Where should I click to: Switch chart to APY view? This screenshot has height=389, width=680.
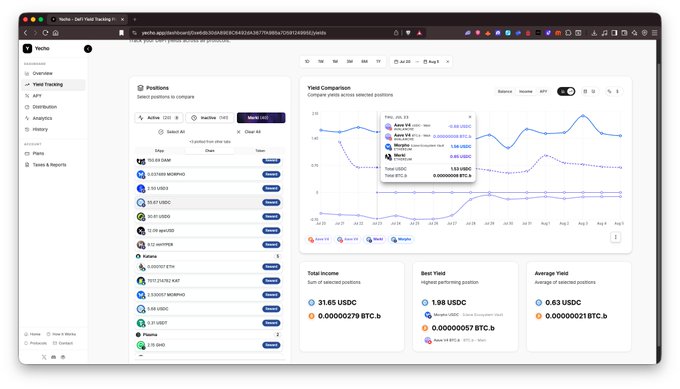[543, 92]
